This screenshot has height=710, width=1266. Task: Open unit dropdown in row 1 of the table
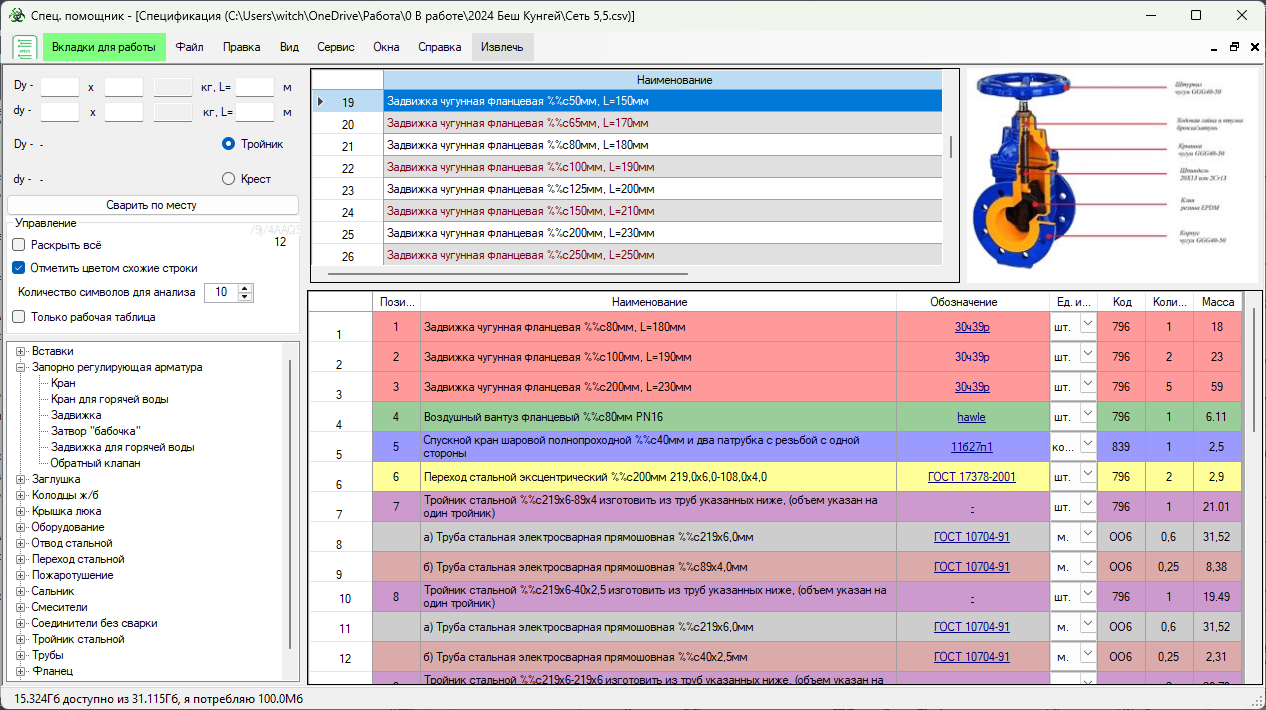pyautogui.click(x=1087, y=325)
